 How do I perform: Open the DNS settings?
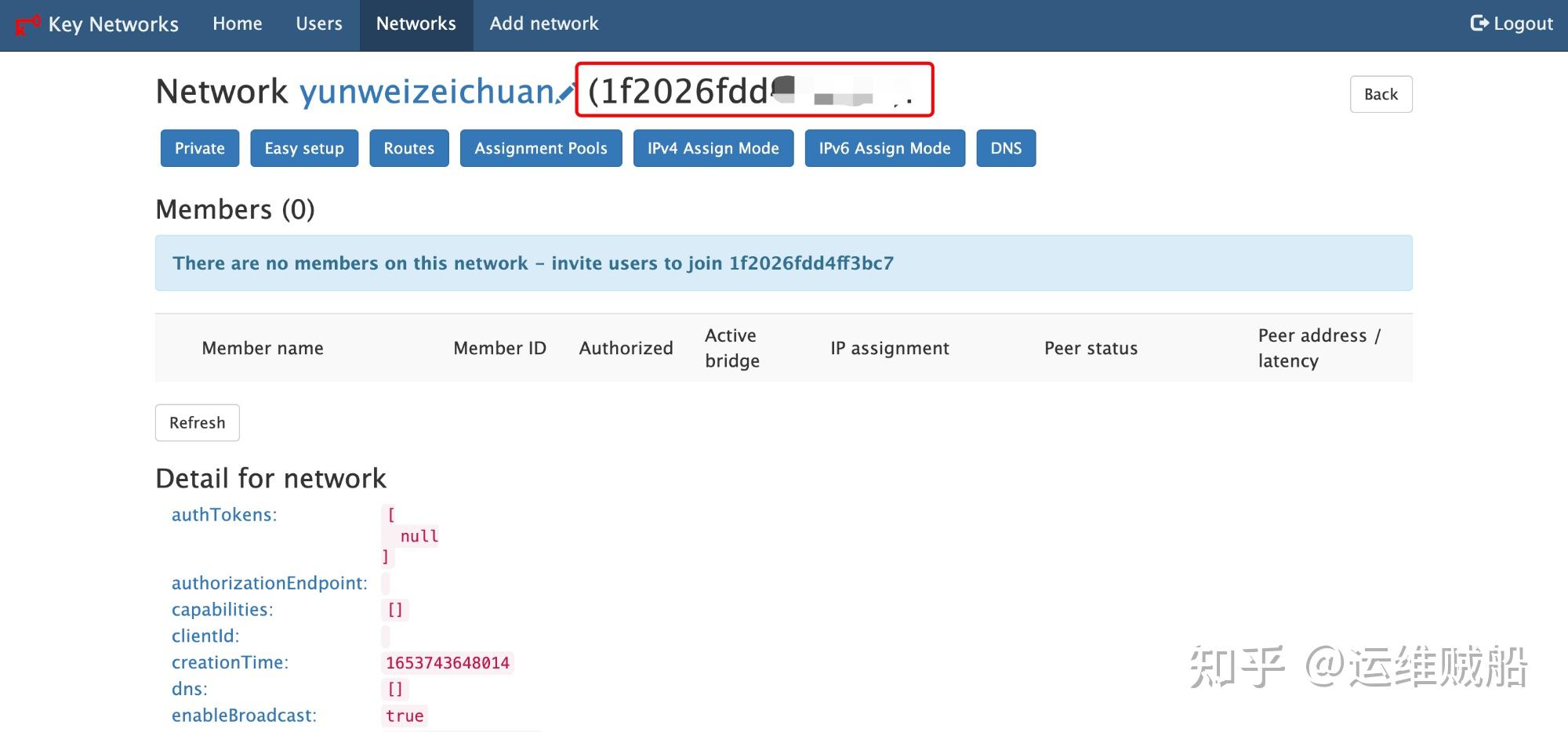[1006, 148]
